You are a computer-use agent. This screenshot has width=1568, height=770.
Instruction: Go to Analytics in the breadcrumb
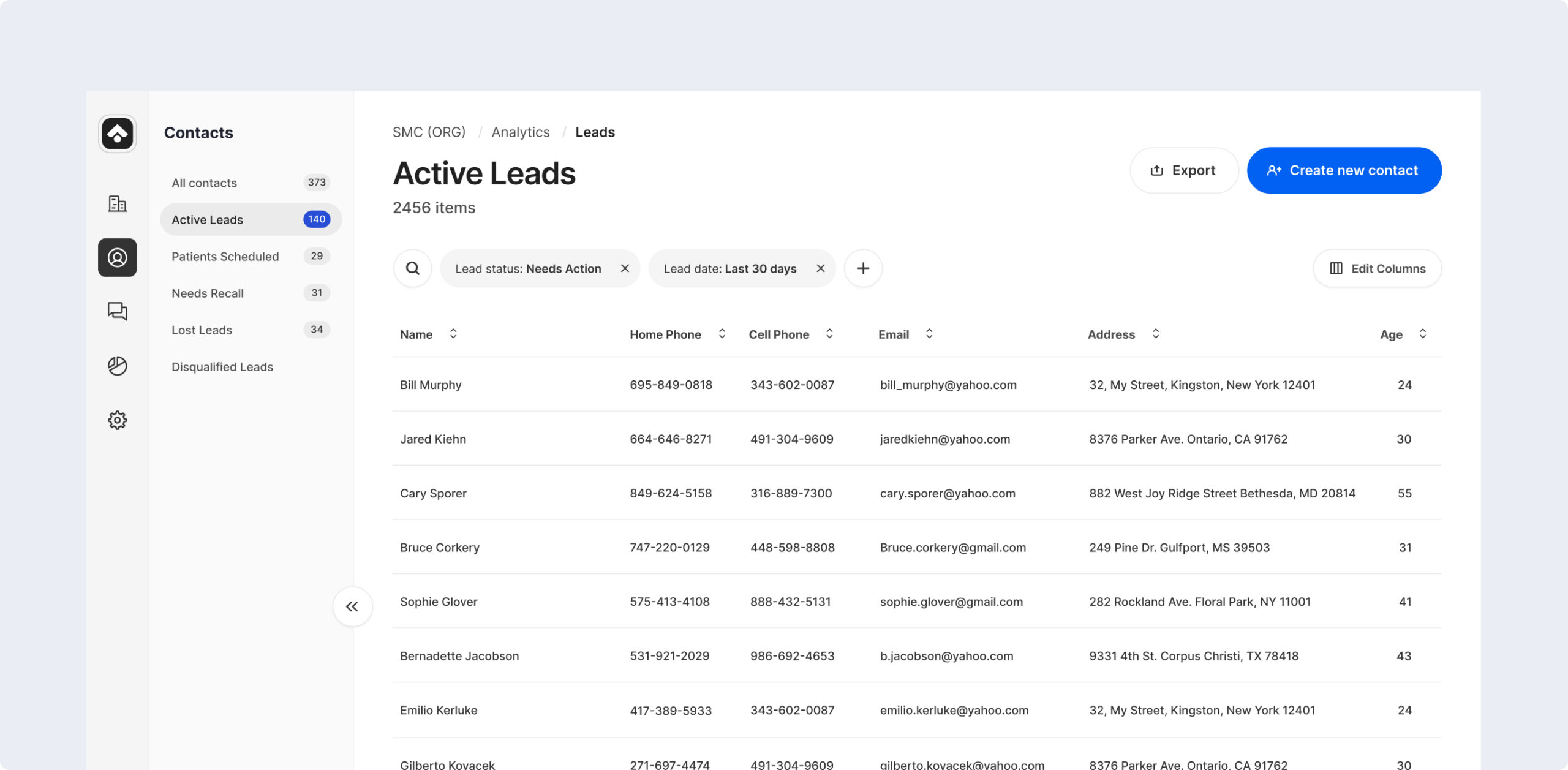(x=521, y=132)
